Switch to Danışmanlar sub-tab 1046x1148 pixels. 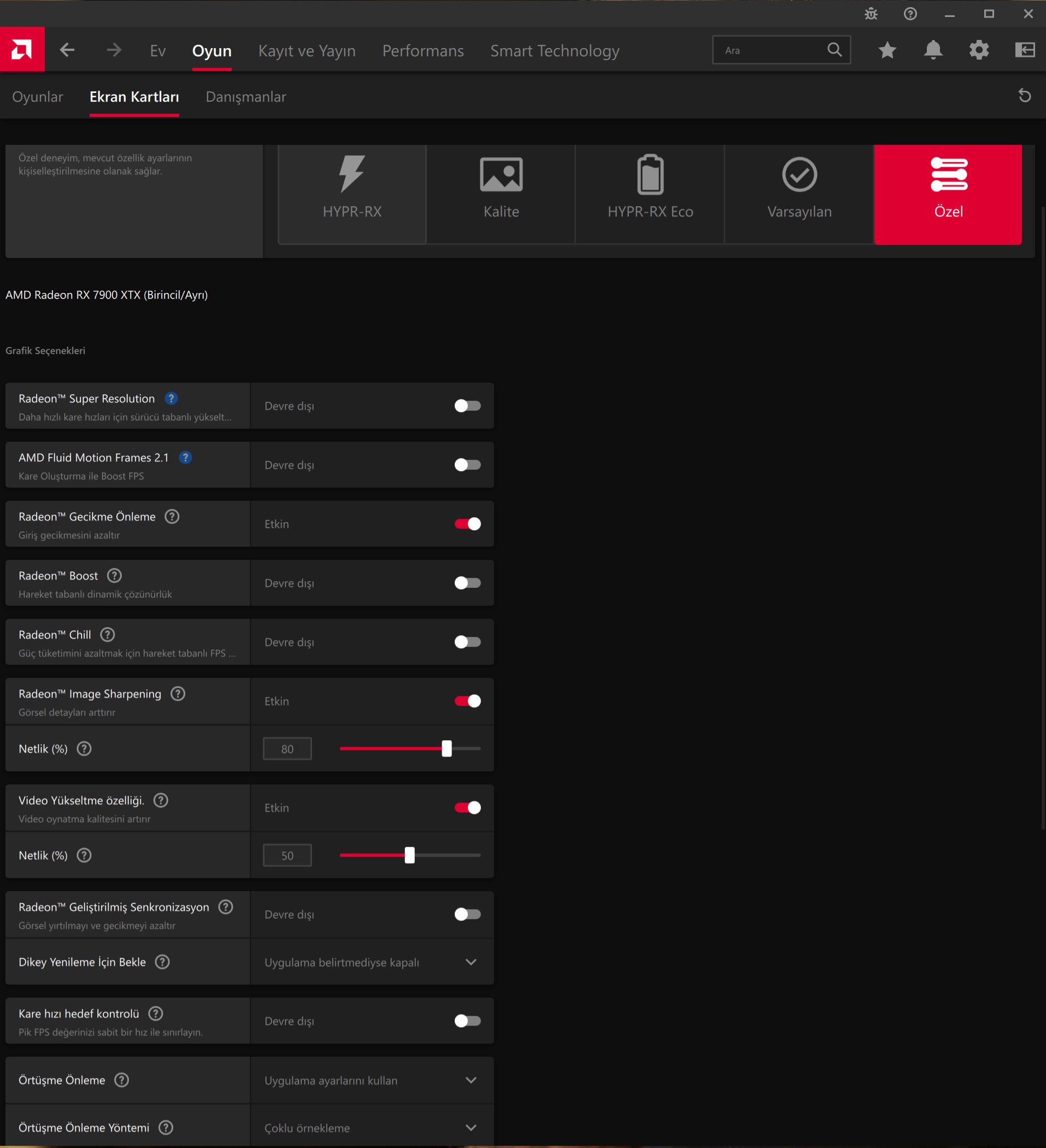246,97
